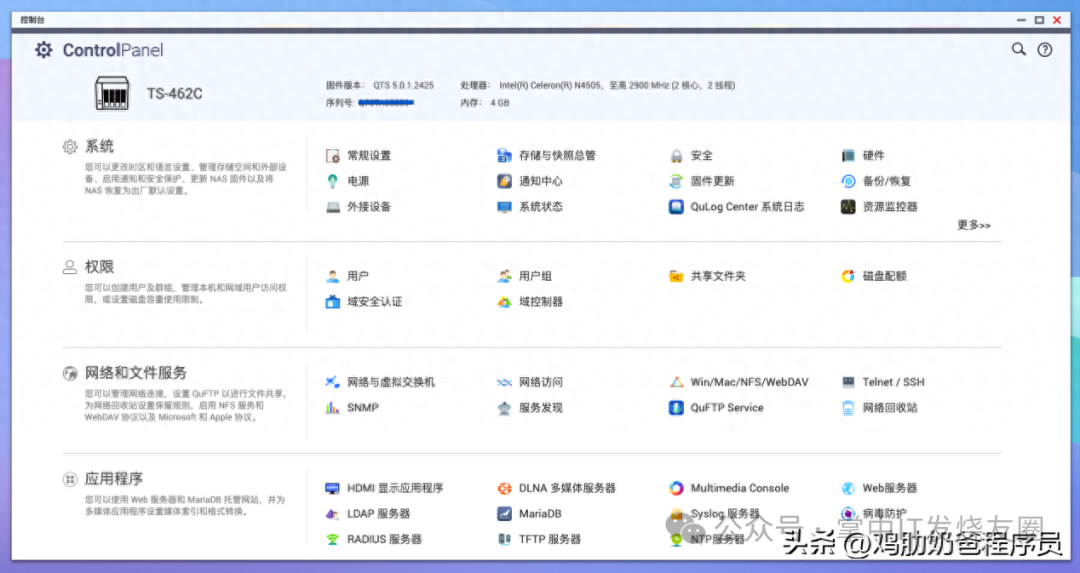Open the Multimedia Console icon
The width and height of the screenshot is (1080, 573).
[676, 488]
